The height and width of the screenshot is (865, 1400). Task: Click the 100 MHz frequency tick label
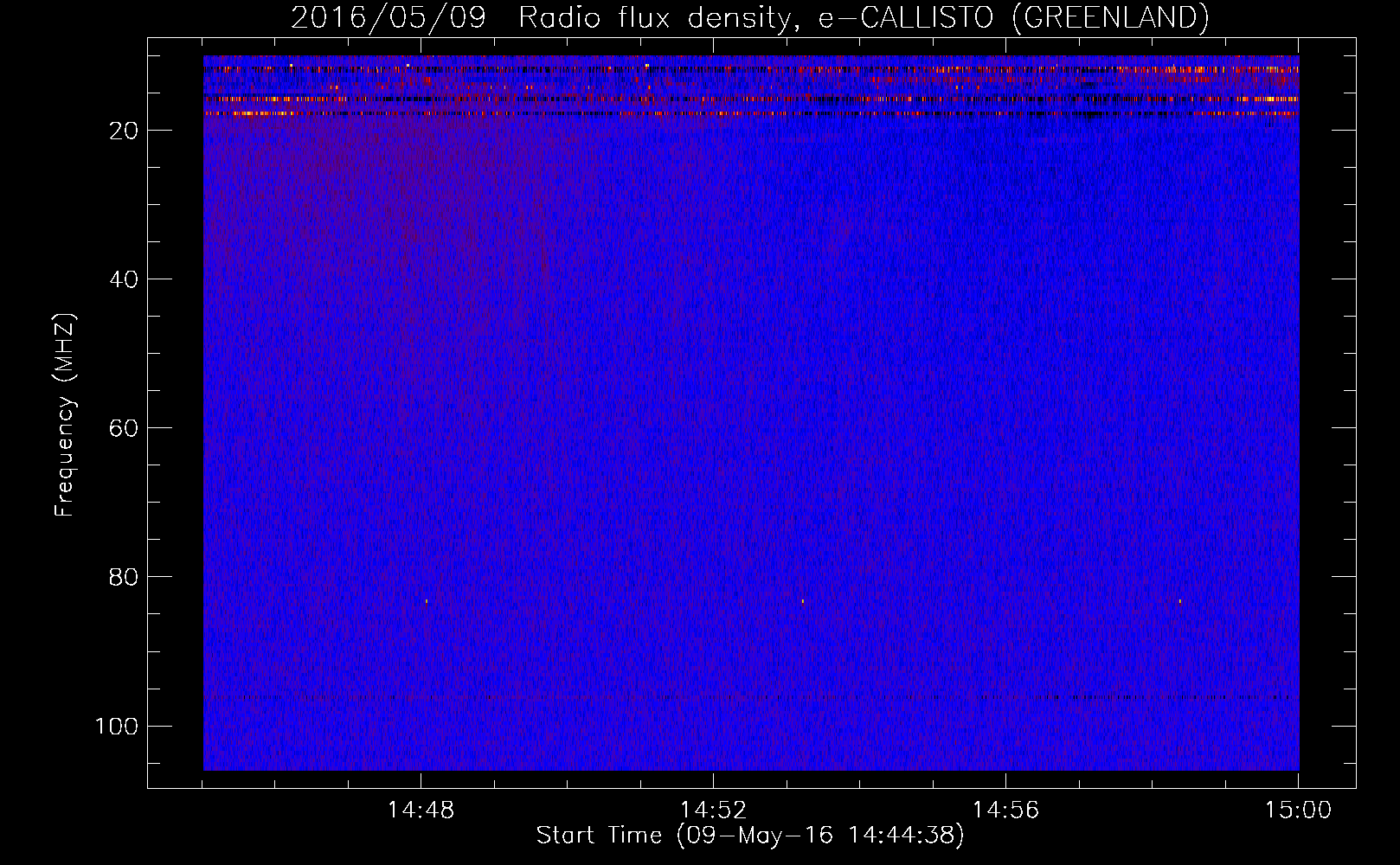[x=118, y=726]
